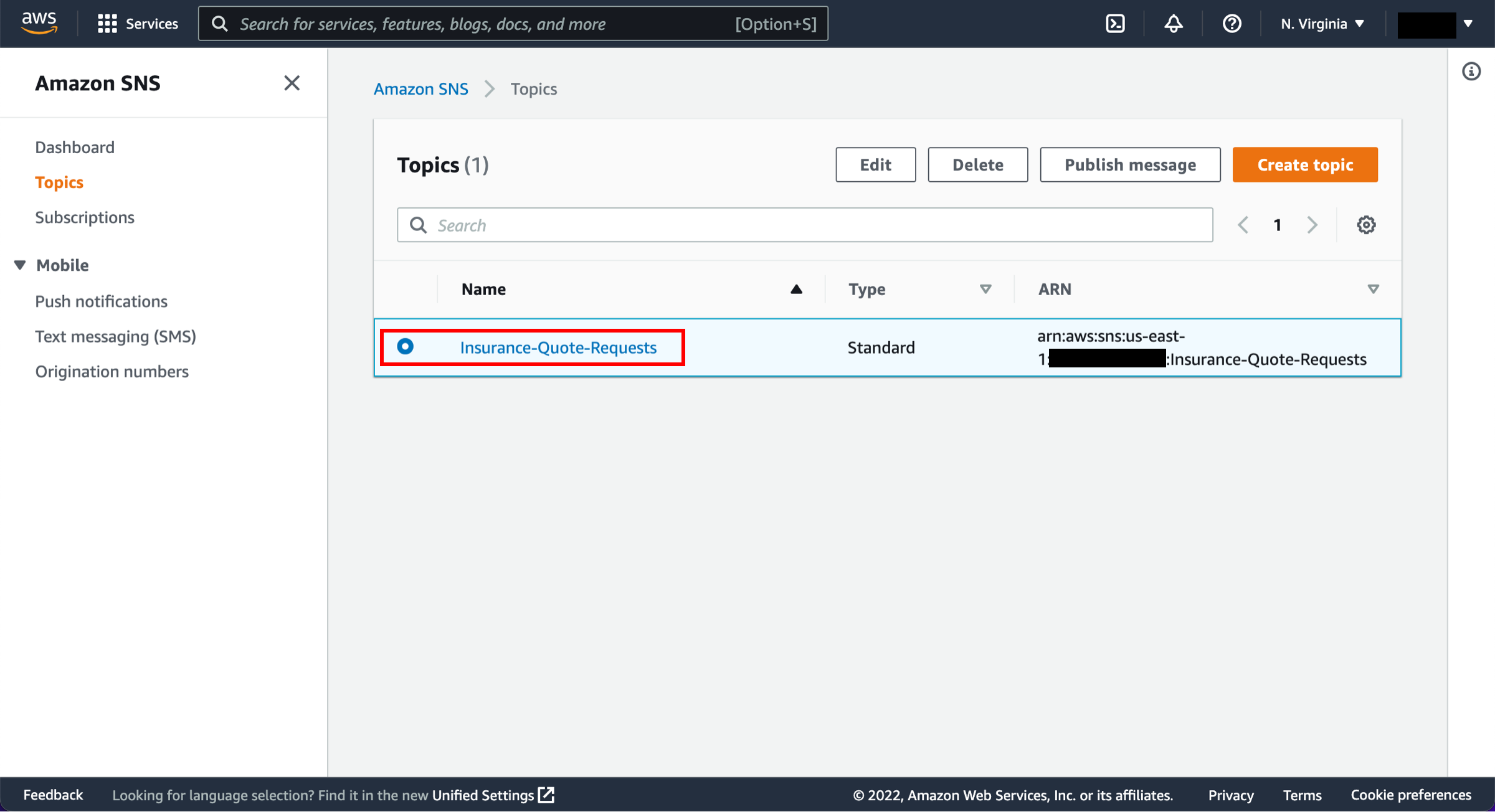The width and height of the screenshot is (1495, 812).
Task: Expand the N. Virginia region selector
Action: (x=1323, y=23)
